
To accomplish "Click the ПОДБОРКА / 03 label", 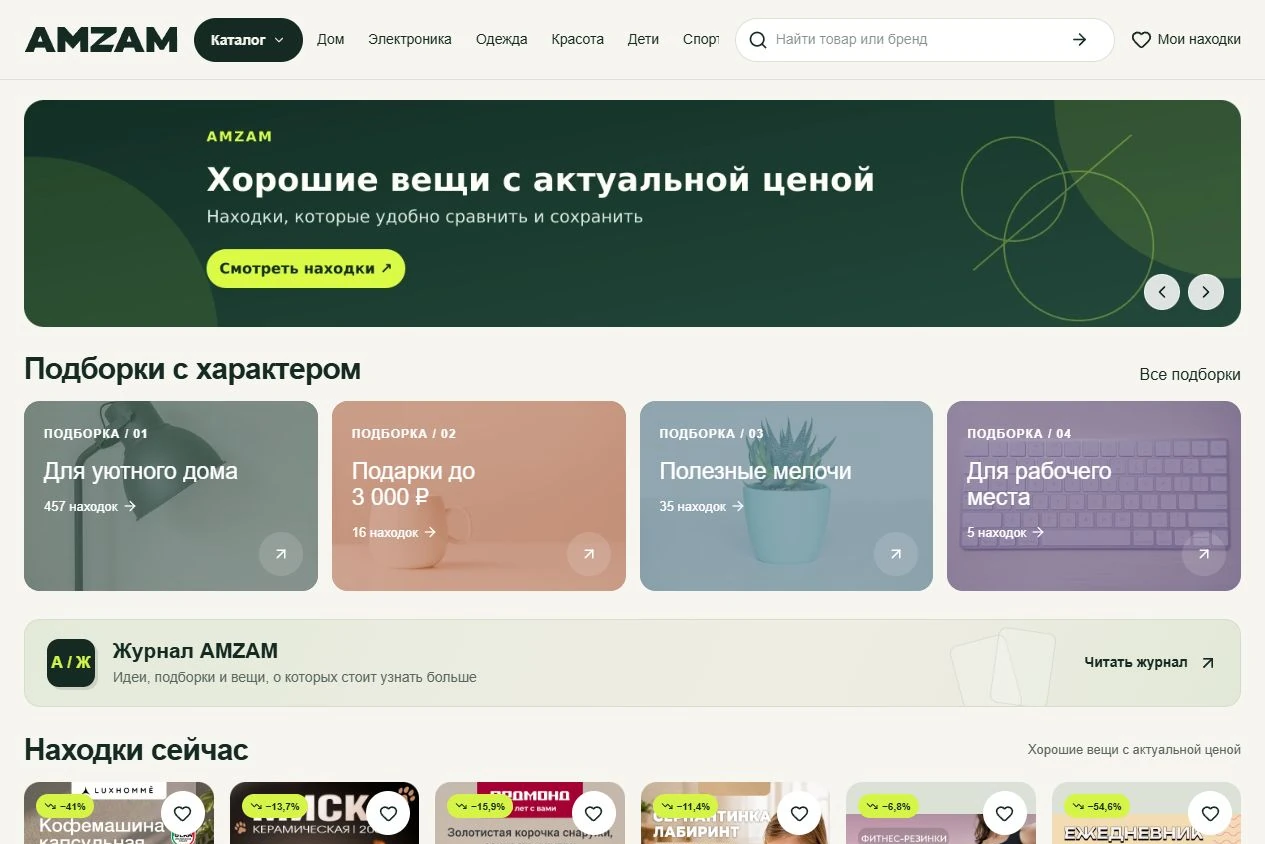I will (711, 434).
